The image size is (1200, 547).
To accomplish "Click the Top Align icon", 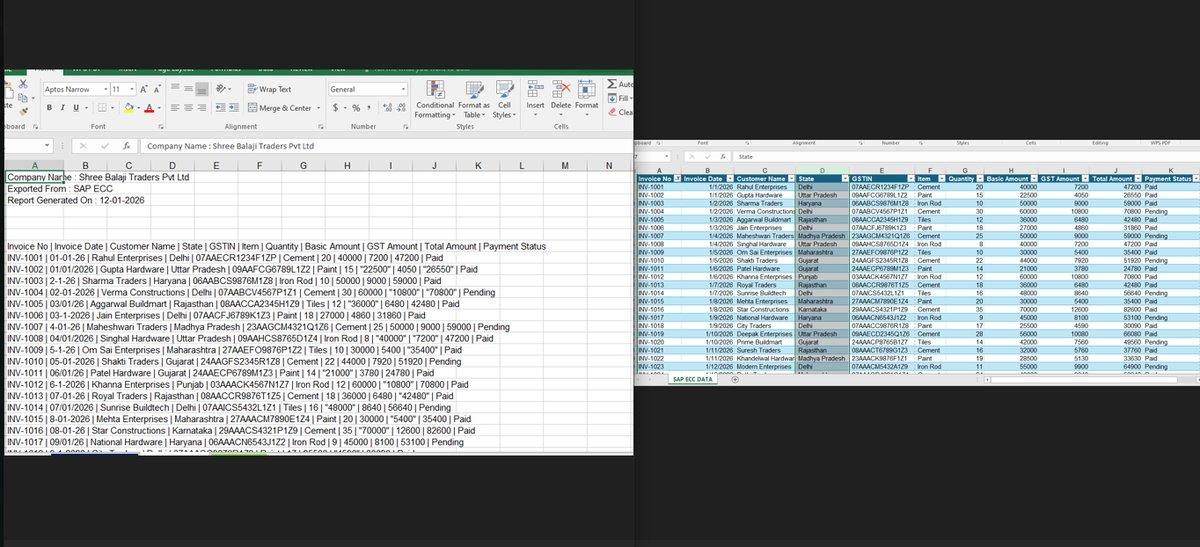I will pos(175,88).
